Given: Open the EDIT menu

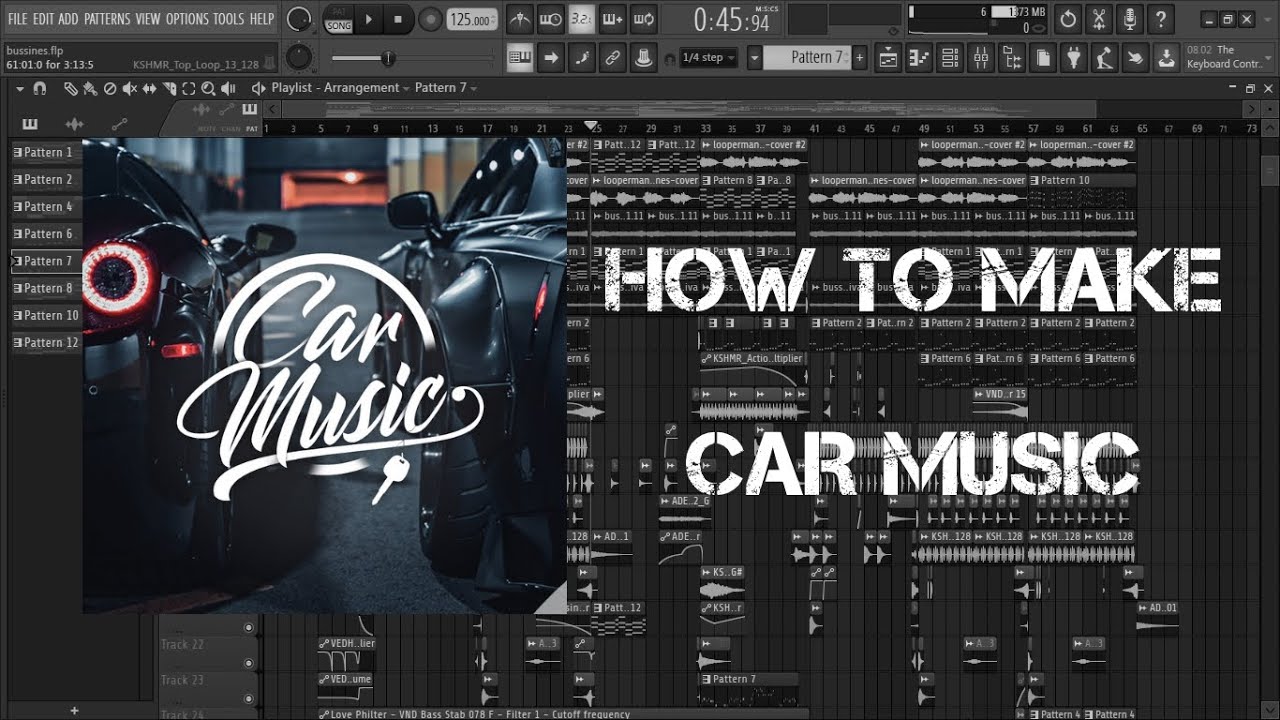Looking at the screenshot, I should point(43,19).
